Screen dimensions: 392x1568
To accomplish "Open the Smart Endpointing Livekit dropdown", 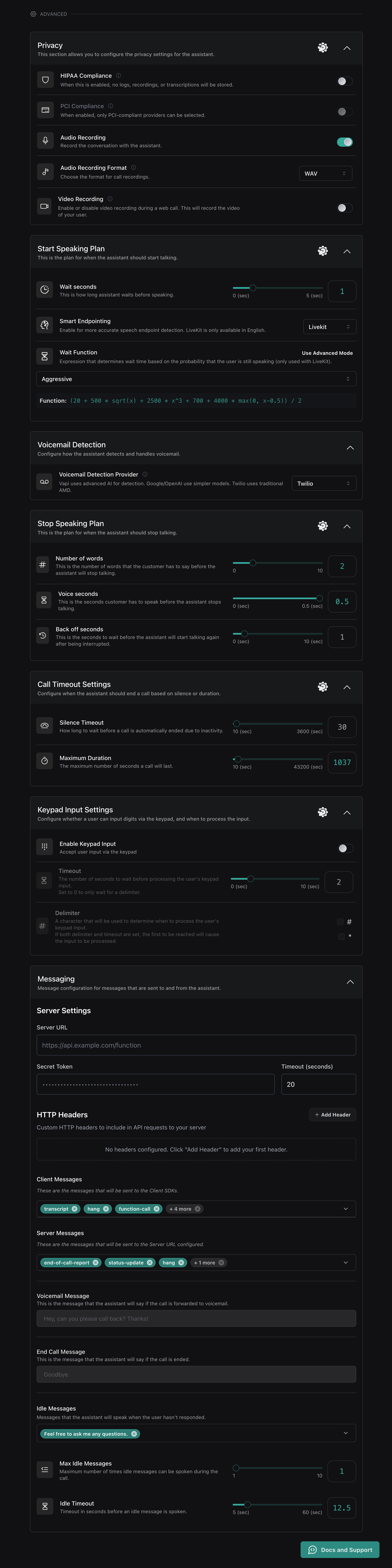I will [329, 327].
